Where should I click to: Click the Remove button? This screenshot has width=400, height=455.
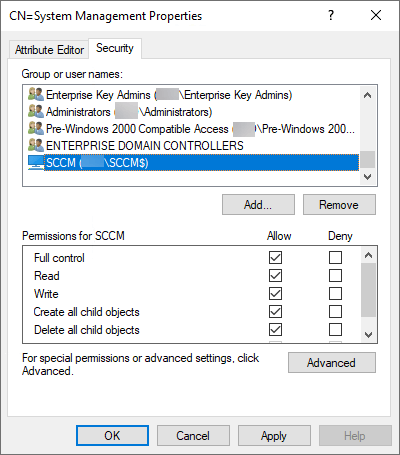339,205
